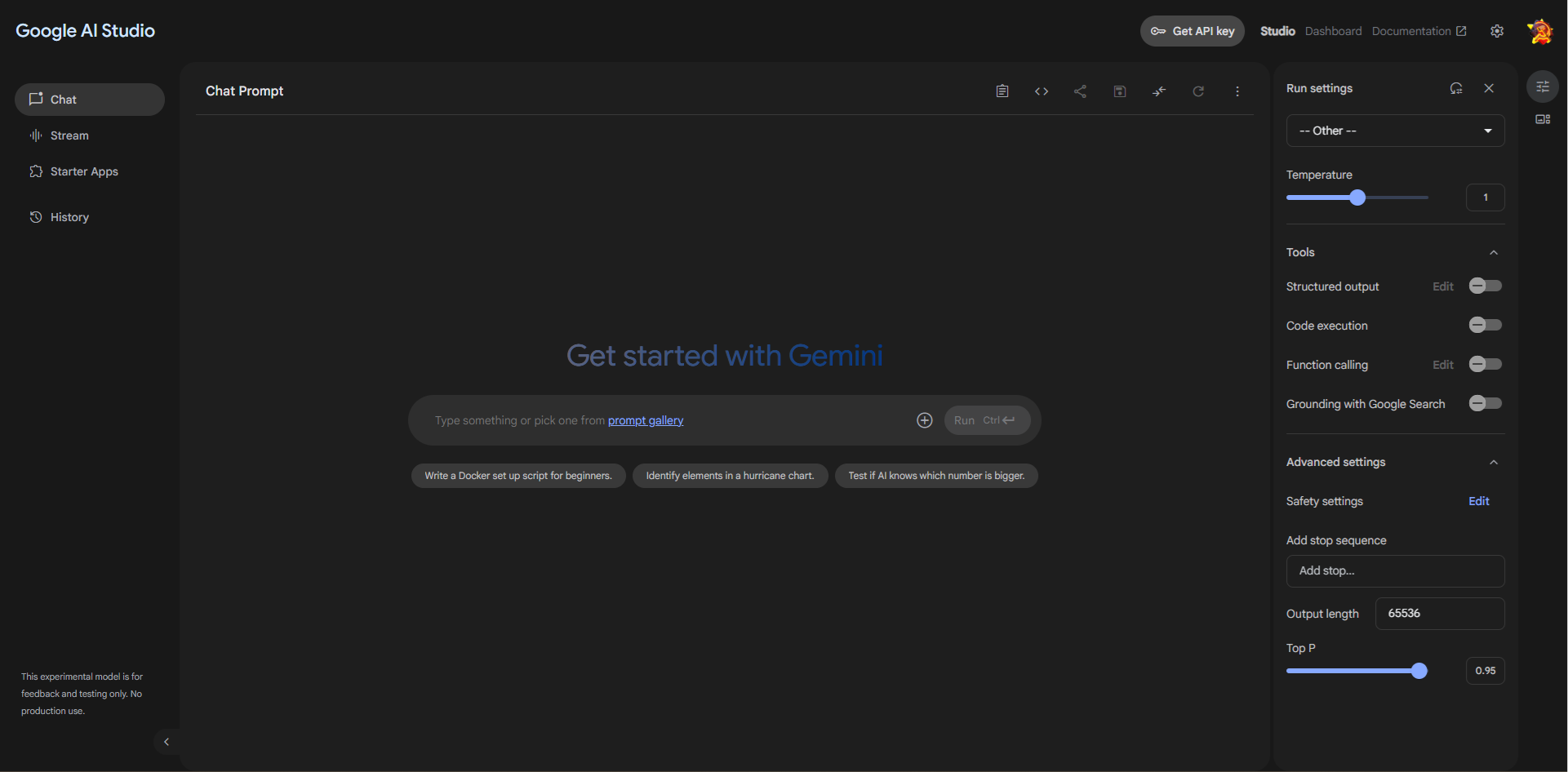
Task: Open the three-dot more options menu
Action: [1237, 91]
